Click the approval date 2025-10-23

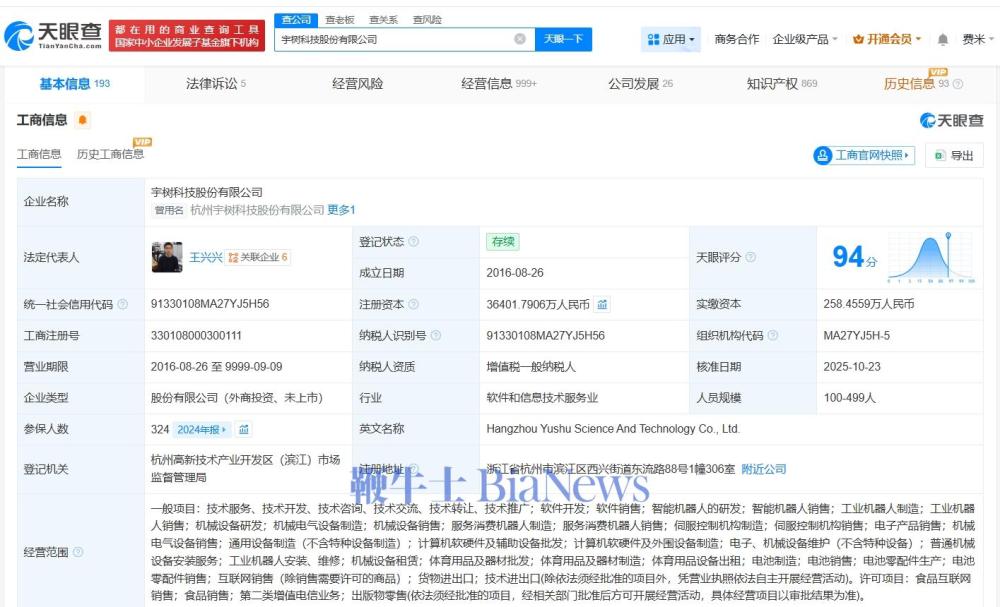(x=851, y=367)
